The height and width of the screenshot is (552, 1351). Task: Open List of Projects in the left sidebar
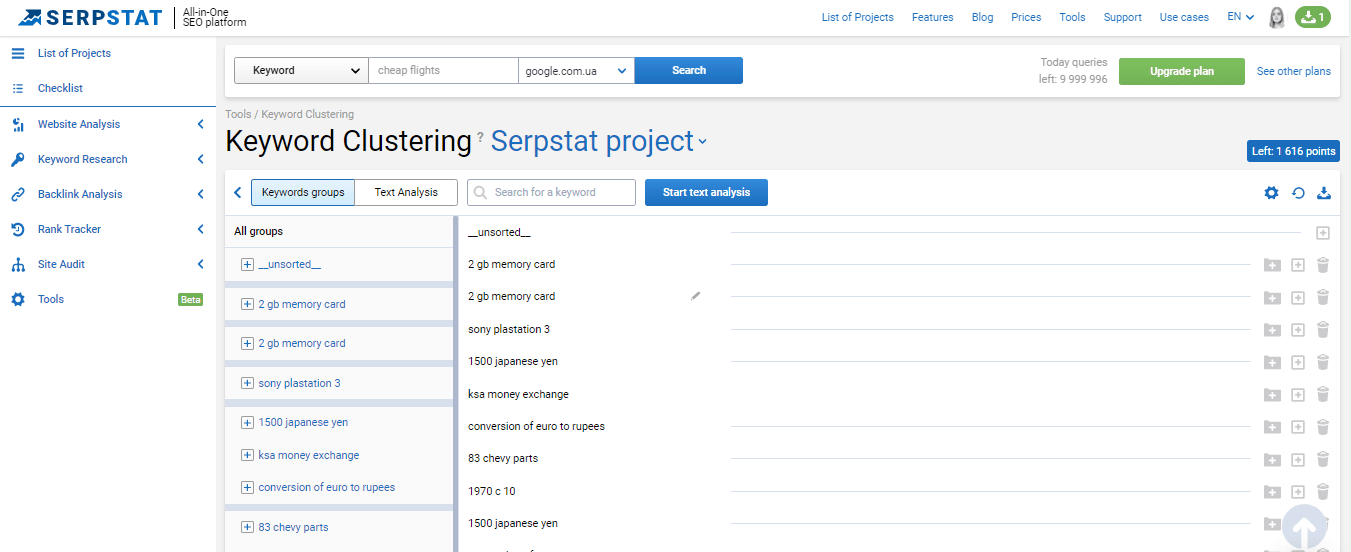click(x=74, y=53)
